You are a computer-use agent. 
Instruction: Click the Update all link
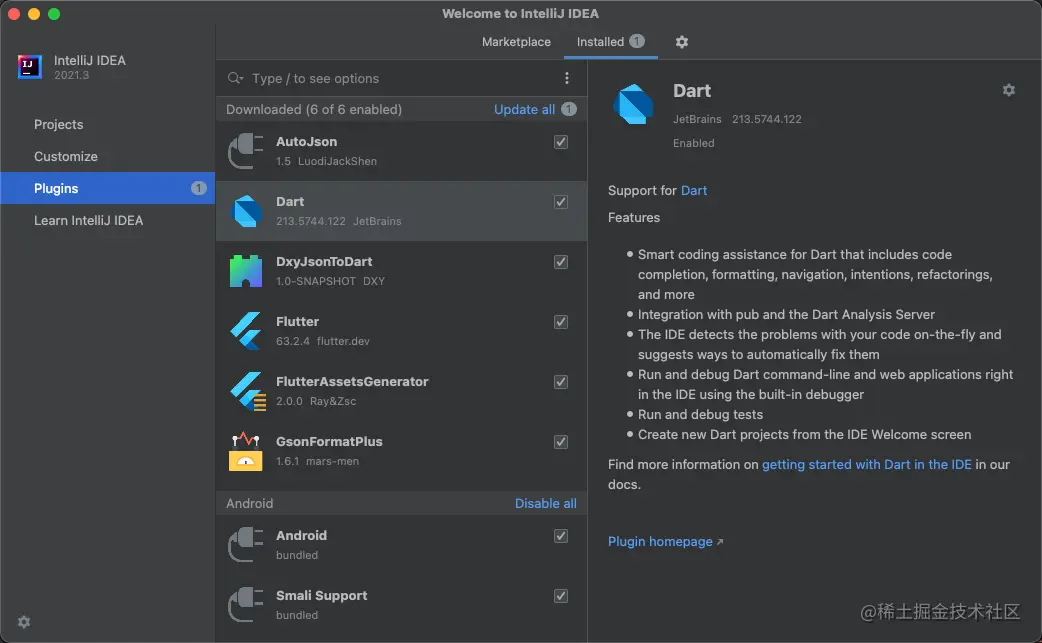click(x=524, y=109)
